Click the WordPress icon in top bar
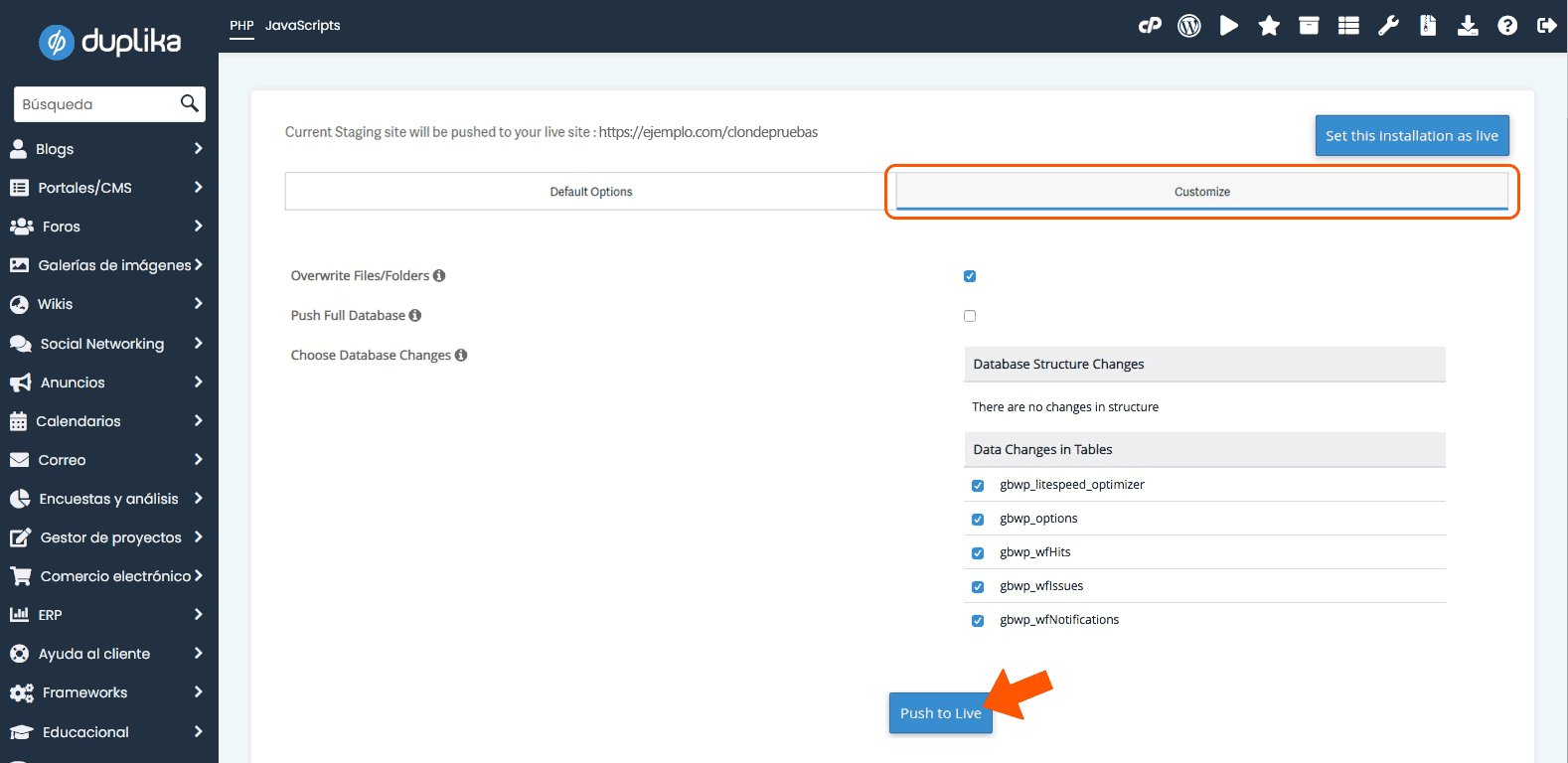The width and height of the screenshot is (1568, 763). pyautogui.click(x=1189, y=26)
